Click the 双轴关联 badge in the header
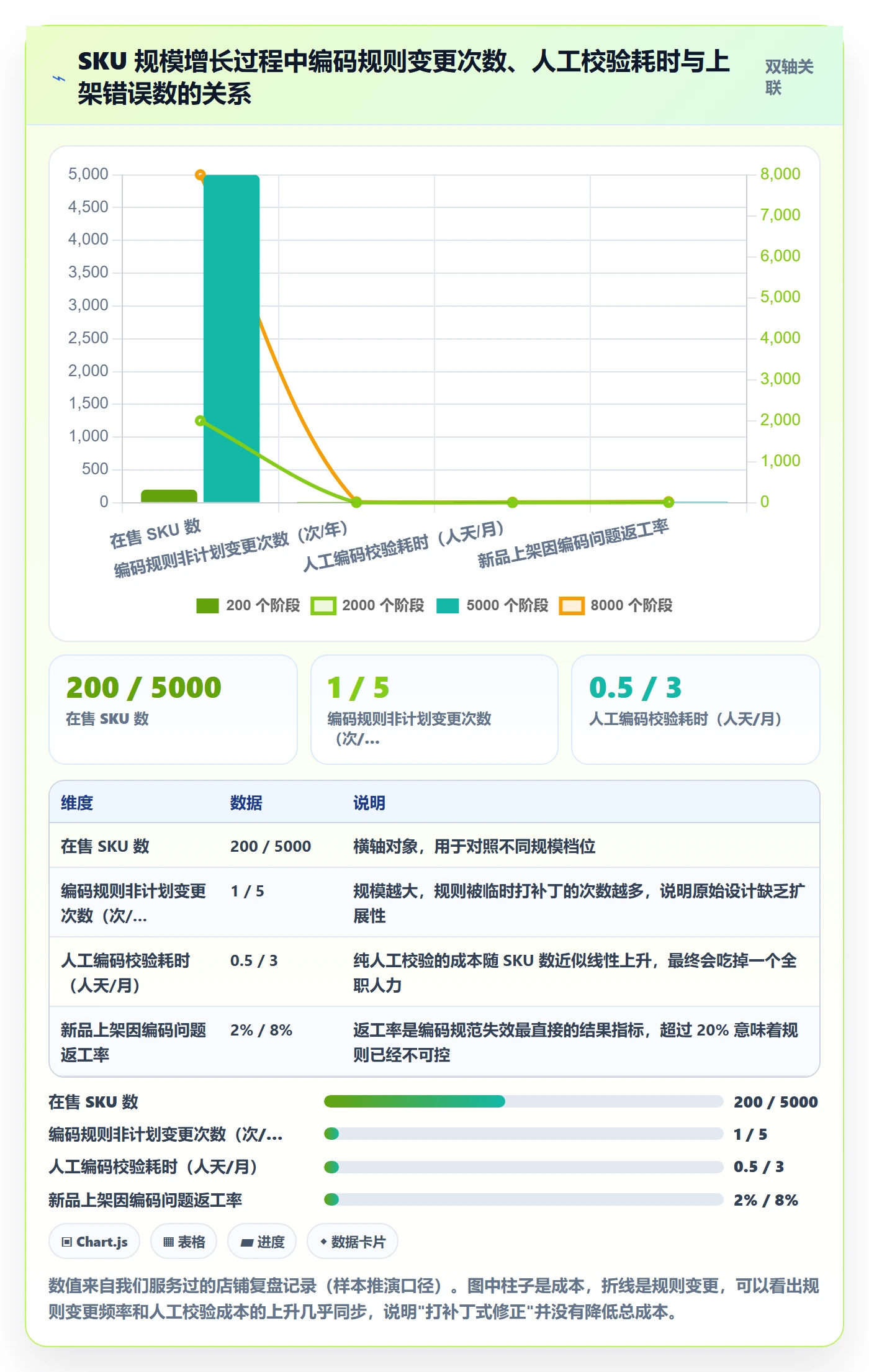 tap(789, 77)
